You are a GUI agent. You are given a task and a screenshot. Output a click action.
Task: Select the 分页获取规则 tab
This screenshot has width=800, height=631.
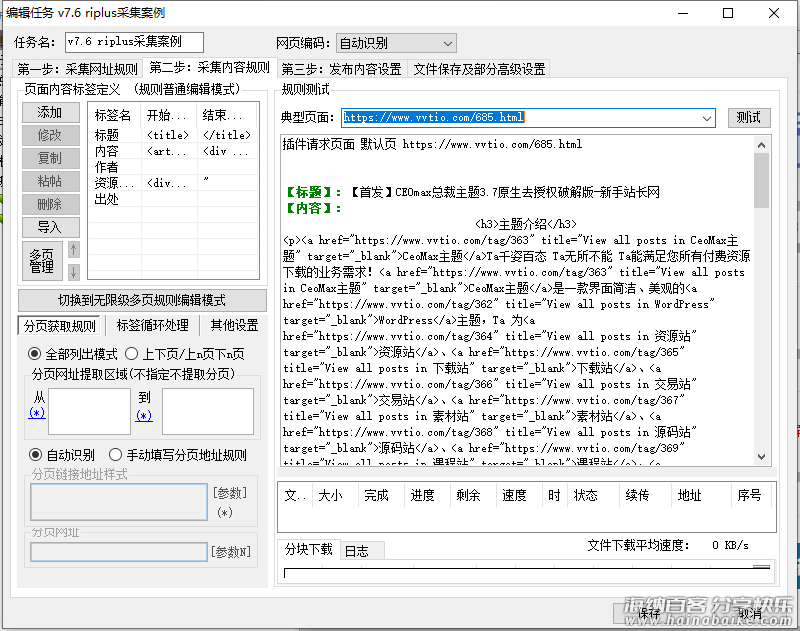pos(60,326)
